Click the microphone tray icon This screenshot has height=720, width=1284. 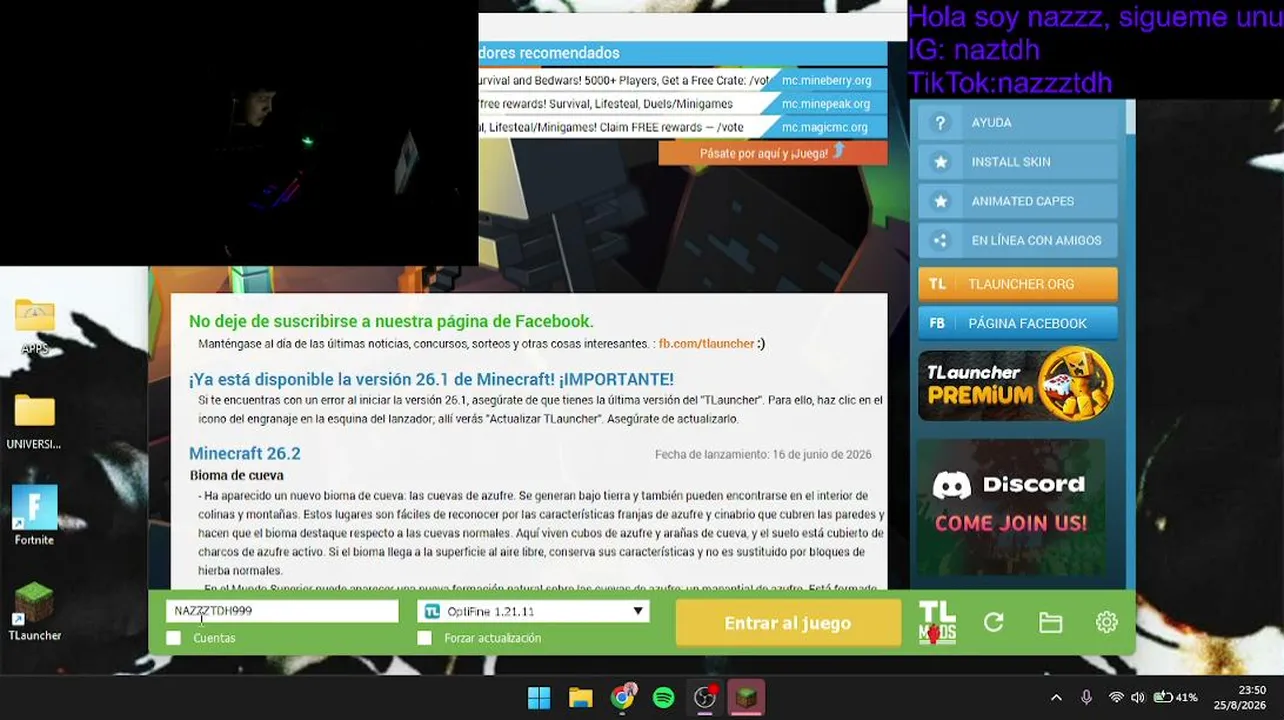coord(1086,697)
